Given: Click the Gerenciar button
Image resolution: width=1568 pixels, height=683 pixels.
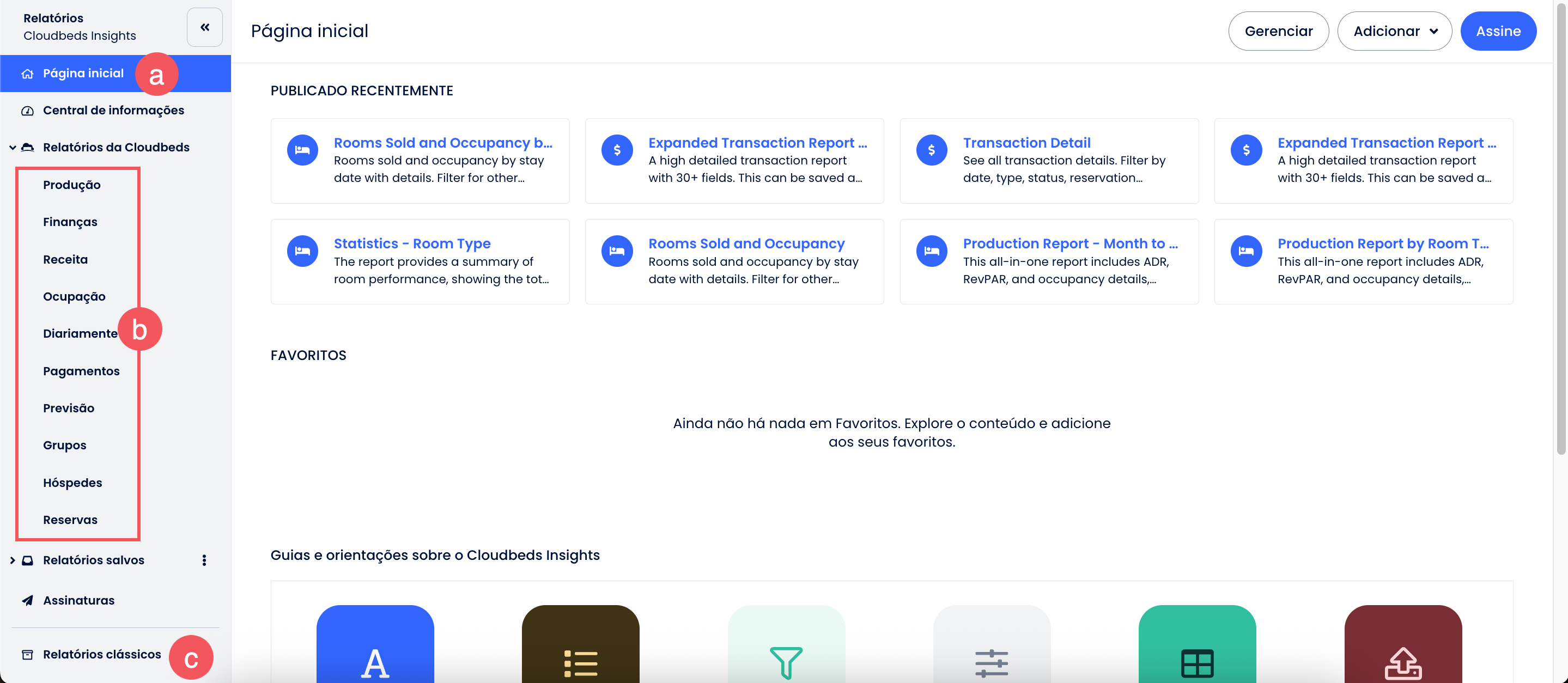Looking at the screenshot, I should click(1278, 31).
